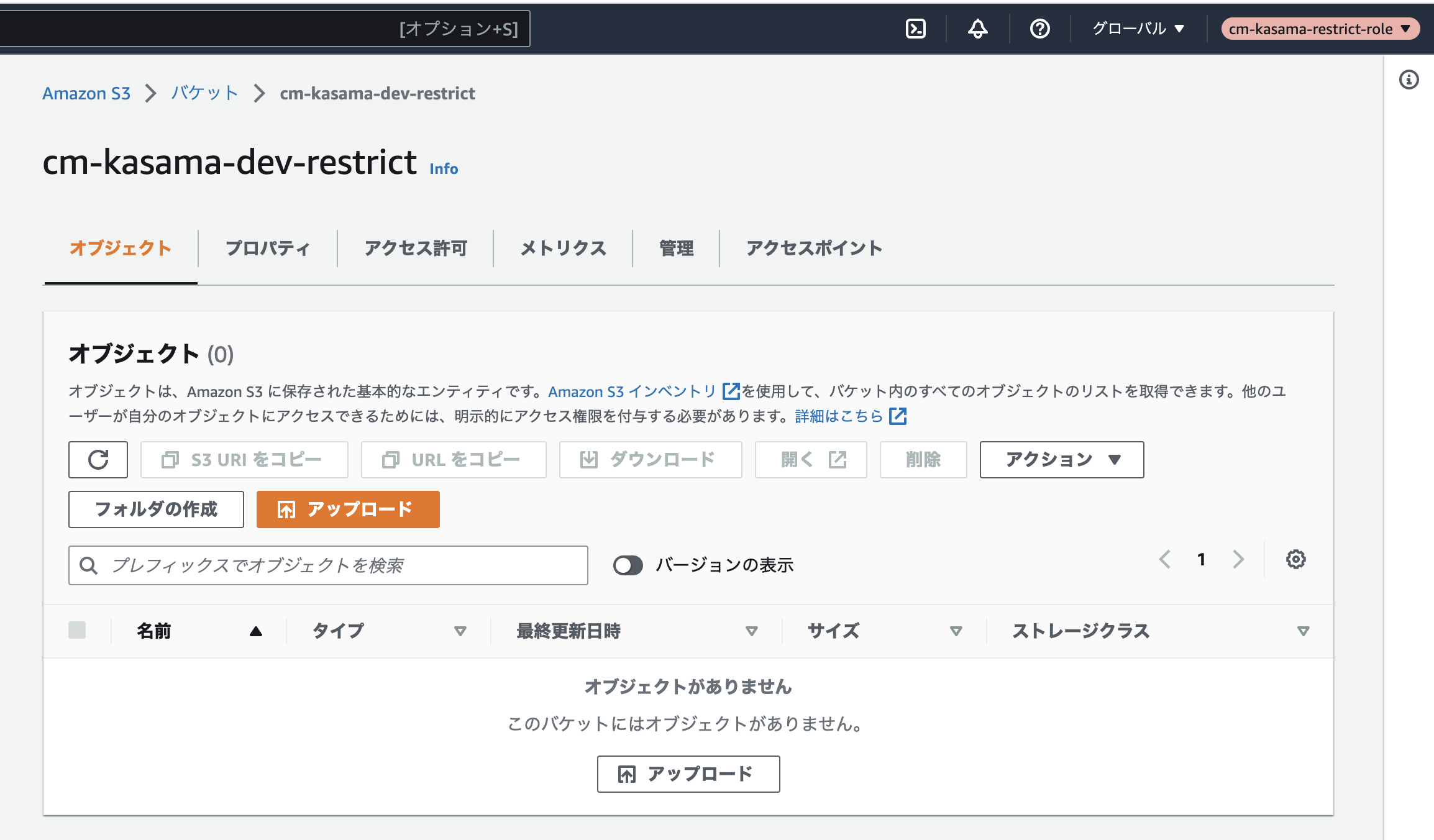Sort by ストレージクラス column arrow

pos(1303,631)
